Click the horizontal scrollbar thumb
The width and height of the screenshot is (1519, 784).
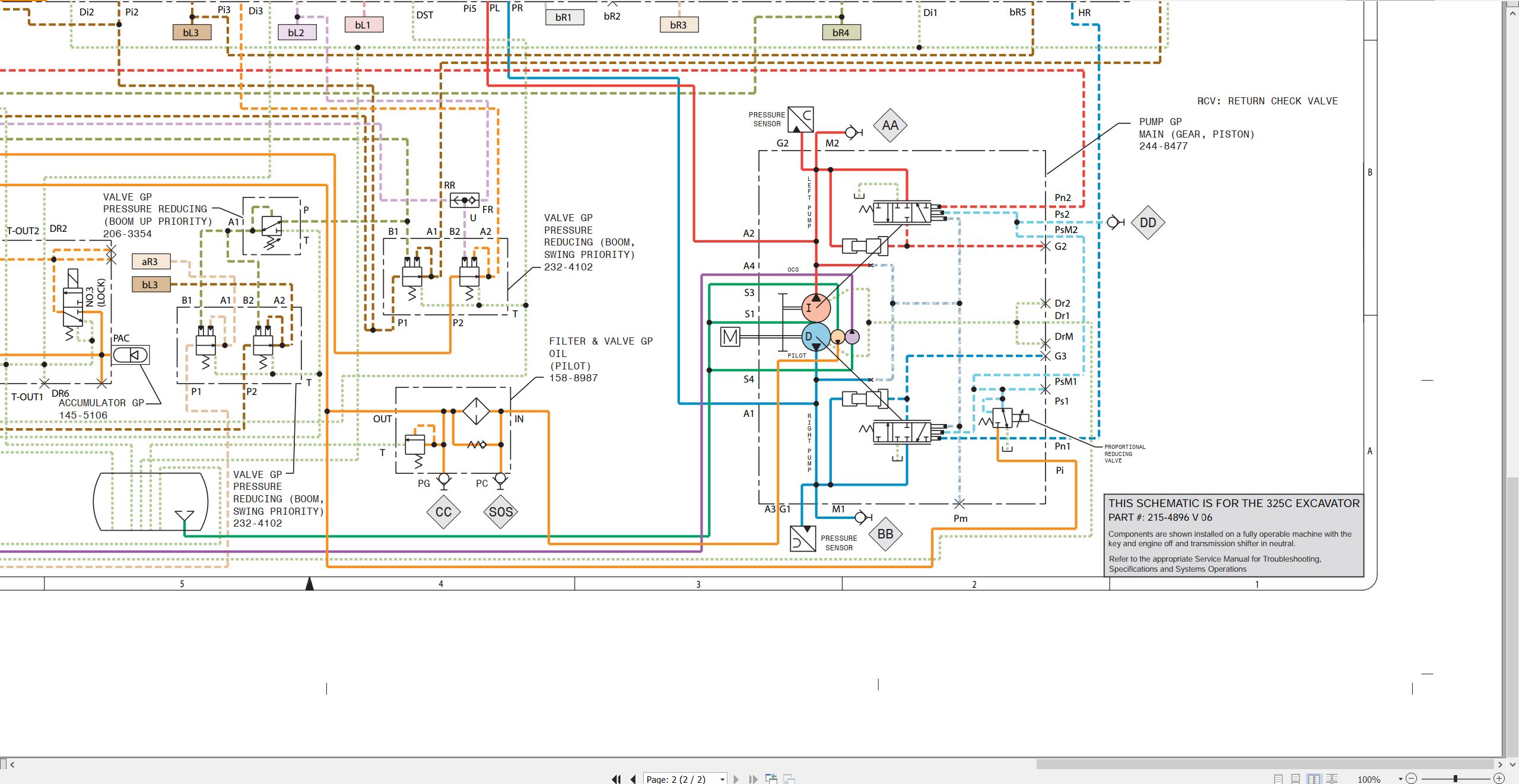(x=1265, y=764)
